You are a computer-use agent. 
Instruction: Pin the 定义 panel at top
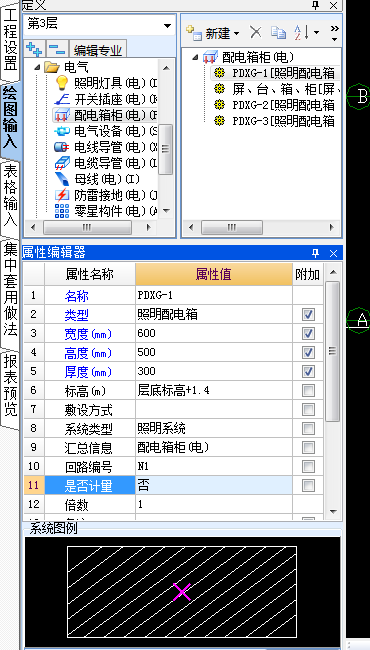(316, 5)
